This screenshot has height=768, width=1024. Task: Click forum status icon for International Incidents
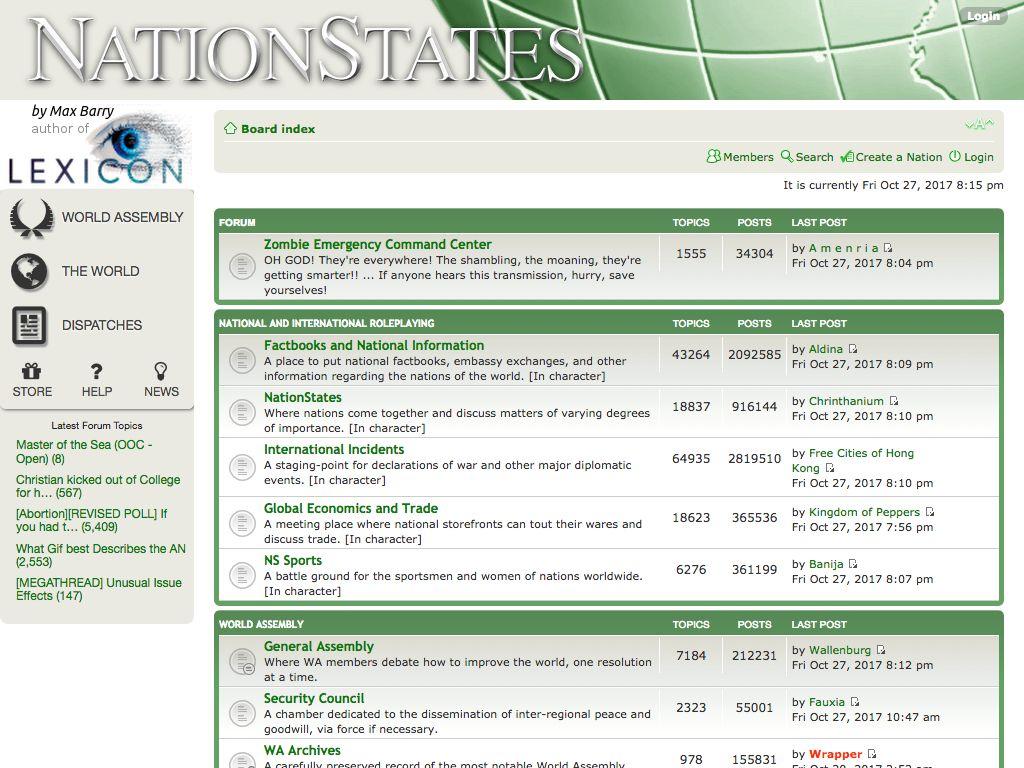pos(242,467)
